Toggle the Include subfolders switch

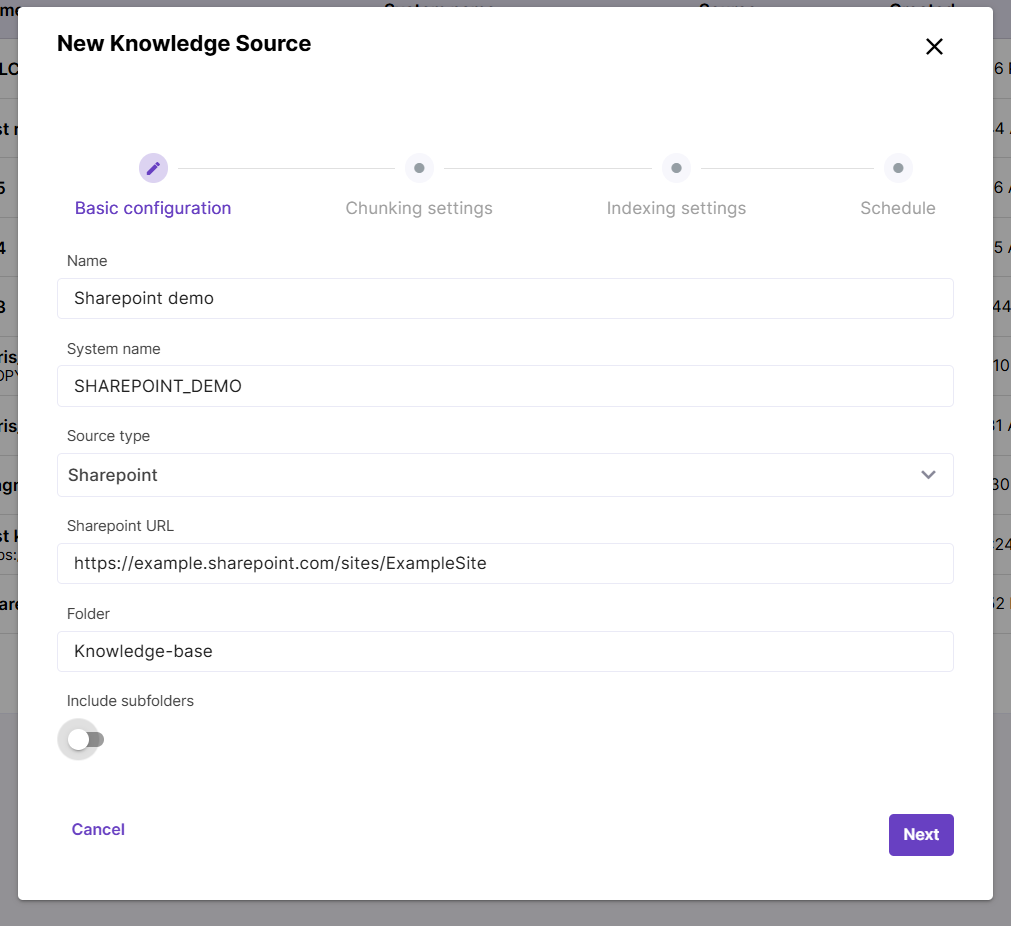click(x=85, y=740)
